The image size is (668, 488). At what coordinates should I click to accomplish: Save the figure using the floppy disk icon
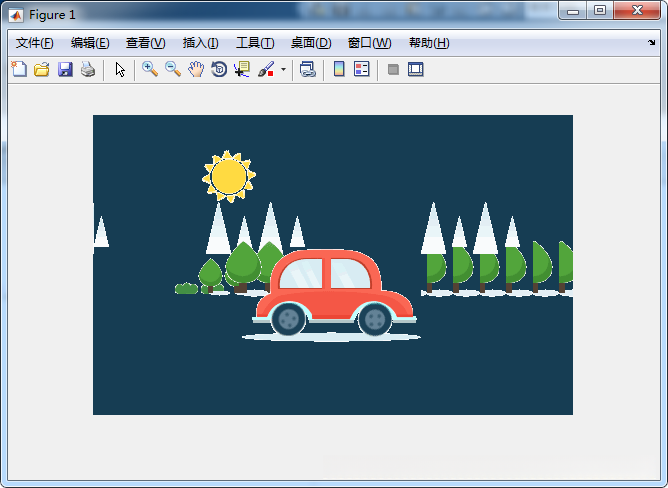65,70
